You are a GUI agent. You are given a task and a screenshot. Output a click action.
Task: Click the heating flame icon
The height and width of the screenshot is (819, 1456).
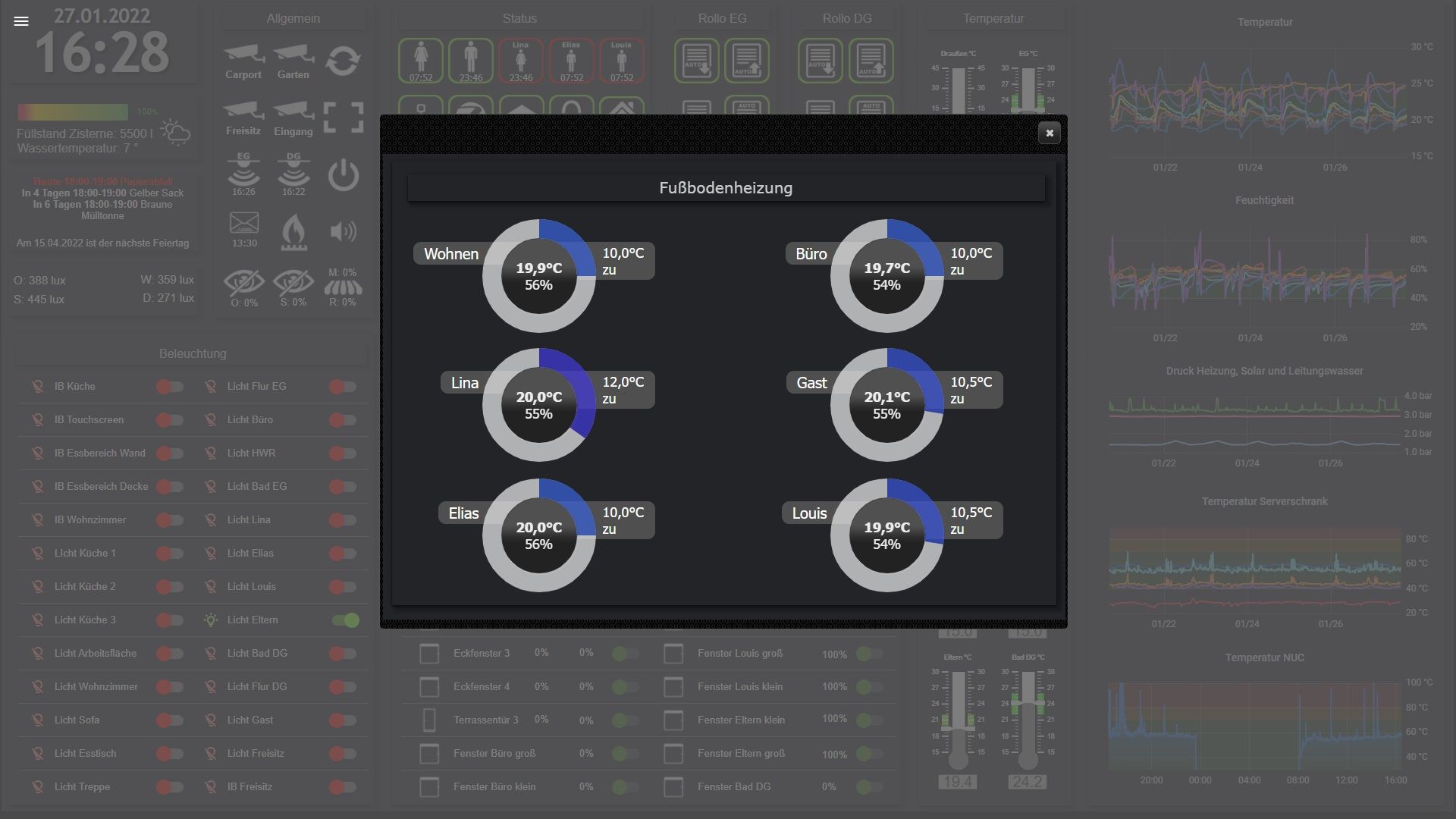tap(293, 231)
